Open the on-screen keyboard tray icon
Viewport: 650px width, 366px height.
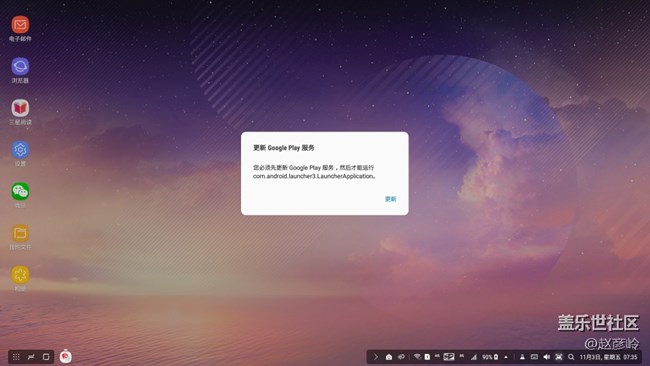534,357
